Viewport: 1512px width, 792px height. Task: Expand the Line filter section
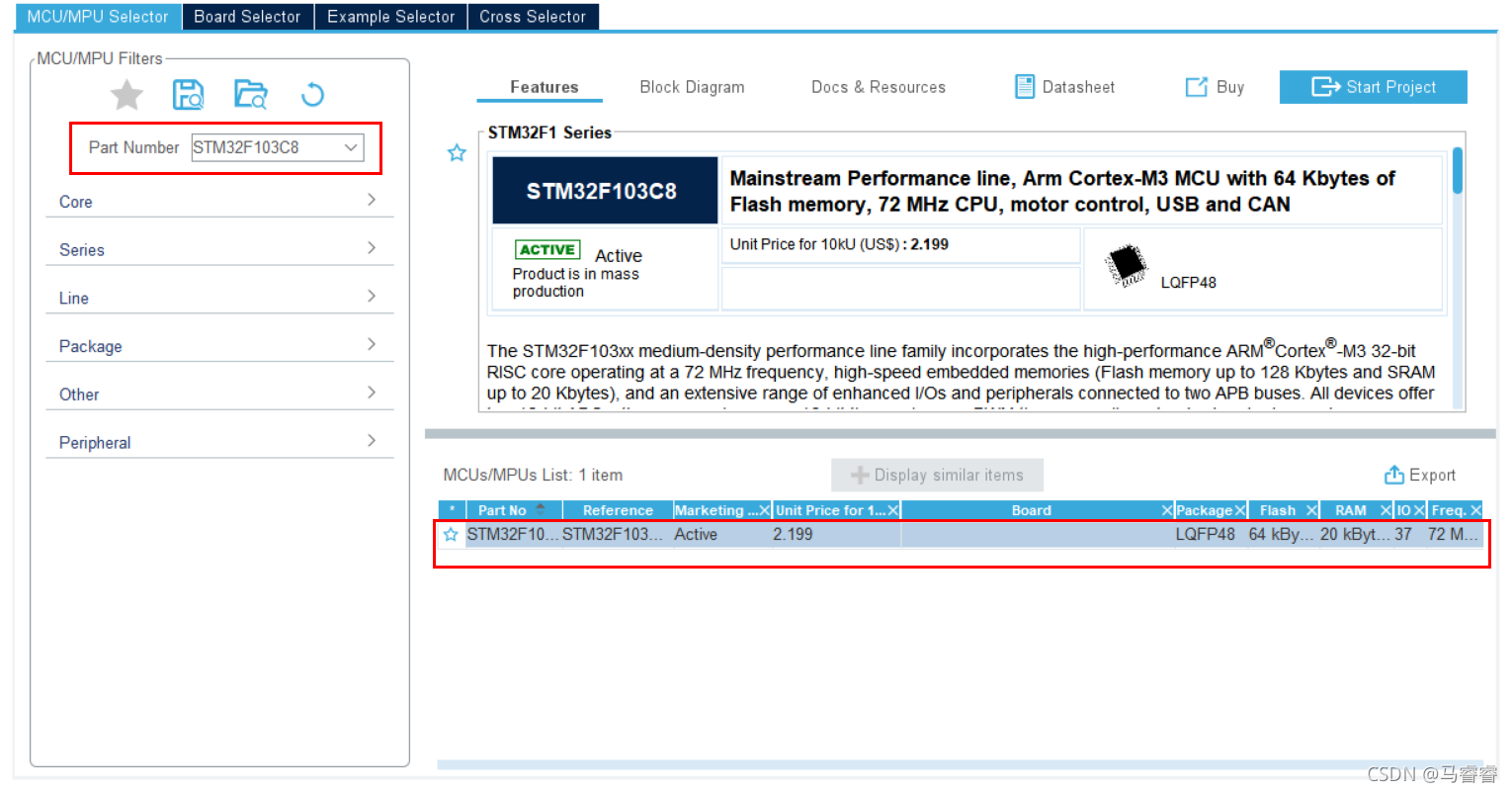(x=219, y=298)
